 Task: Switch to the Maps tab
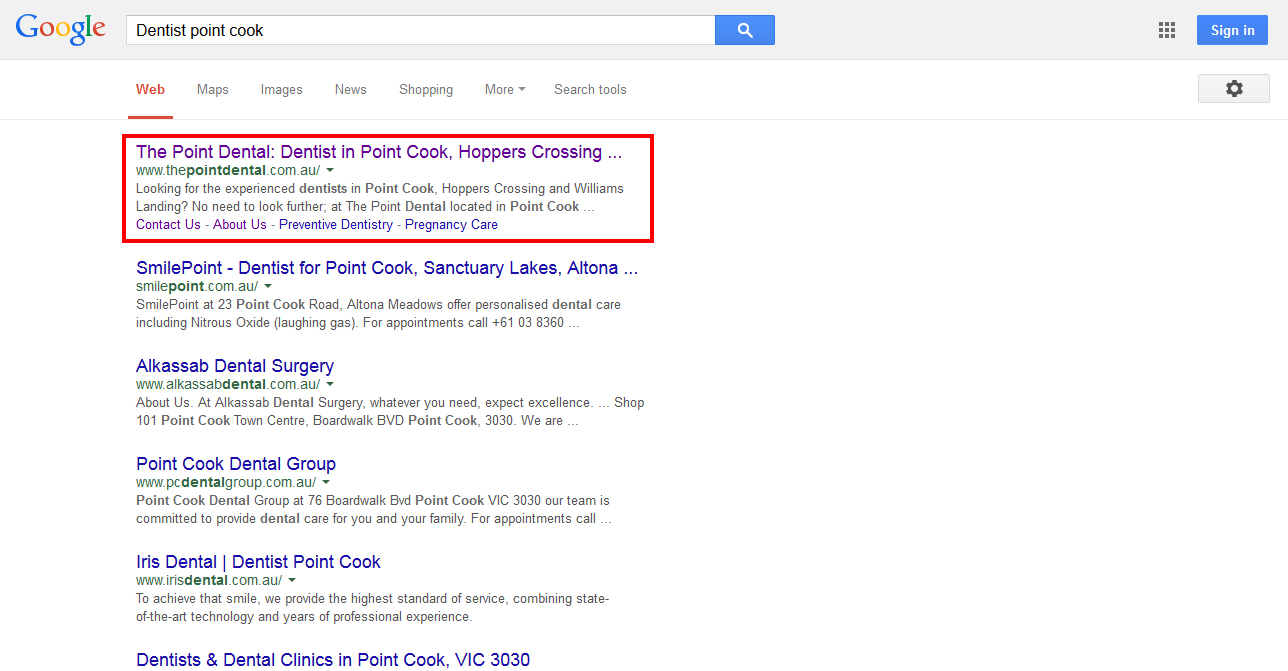click(213, 89)
